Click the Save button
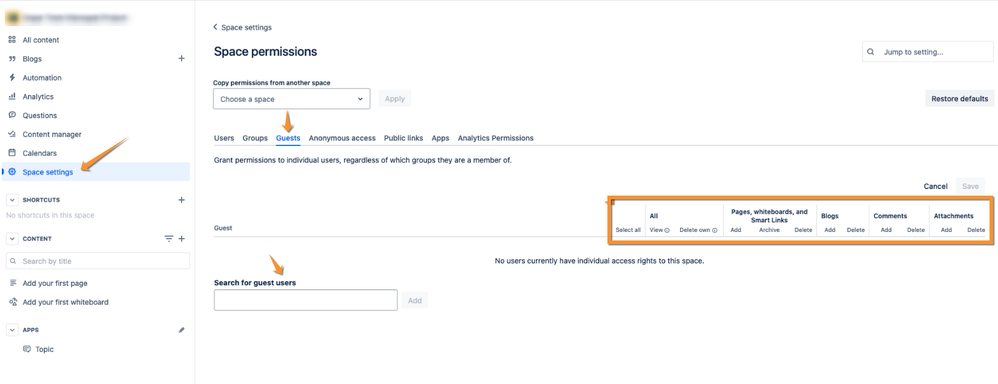The height and width of the screenshot is (384, 998). (970, 186)
